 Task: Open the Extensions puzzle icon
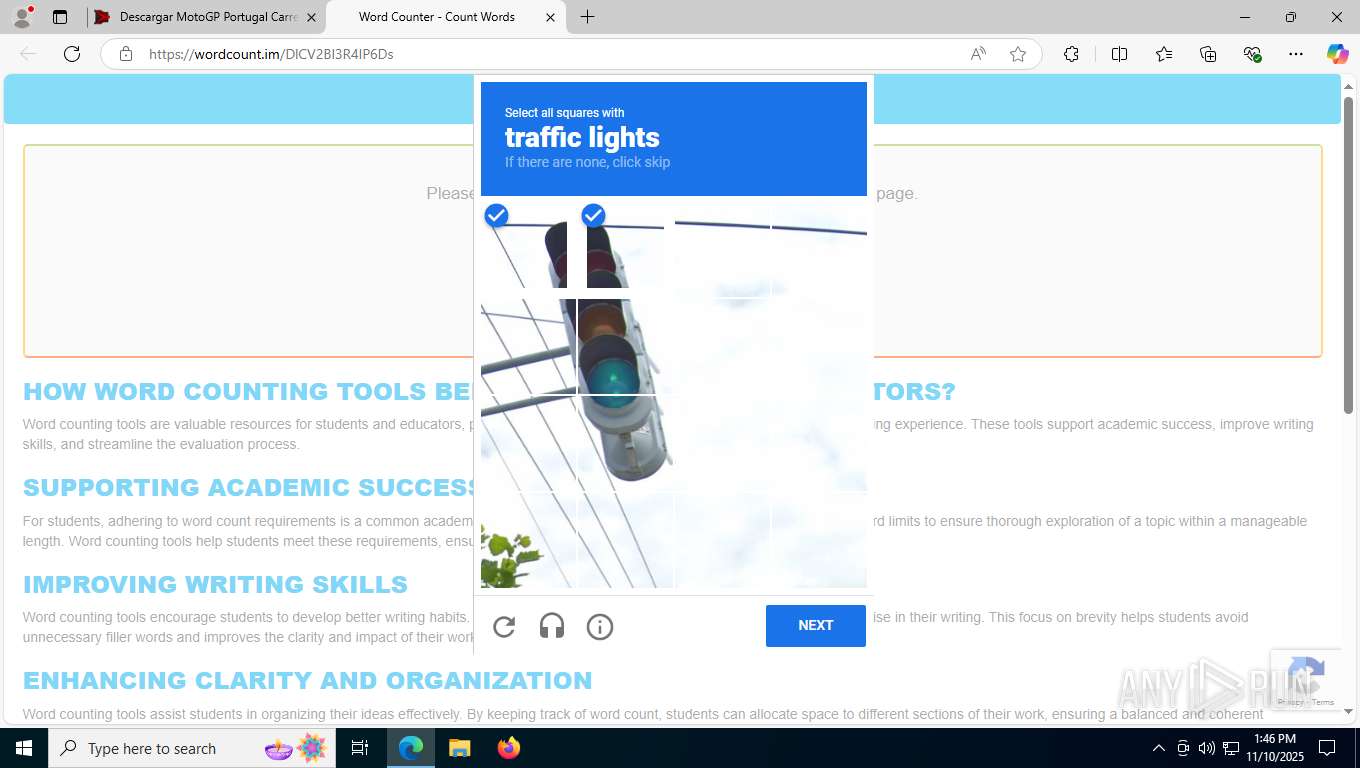[1071, 54]
